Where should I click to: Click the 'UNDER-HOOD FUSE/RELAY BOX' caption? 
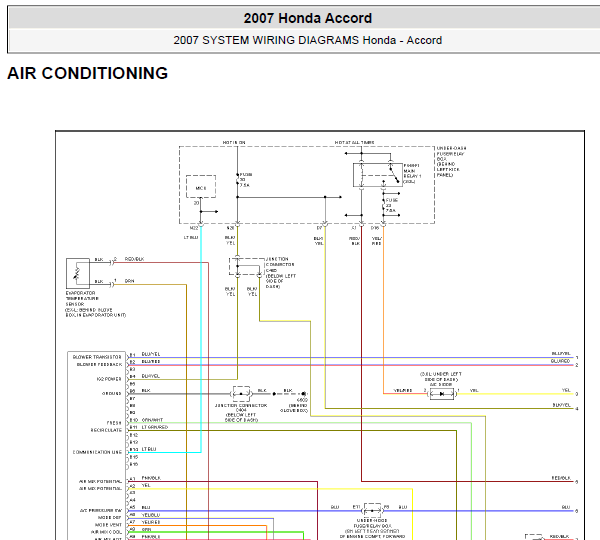pos(372,528)
